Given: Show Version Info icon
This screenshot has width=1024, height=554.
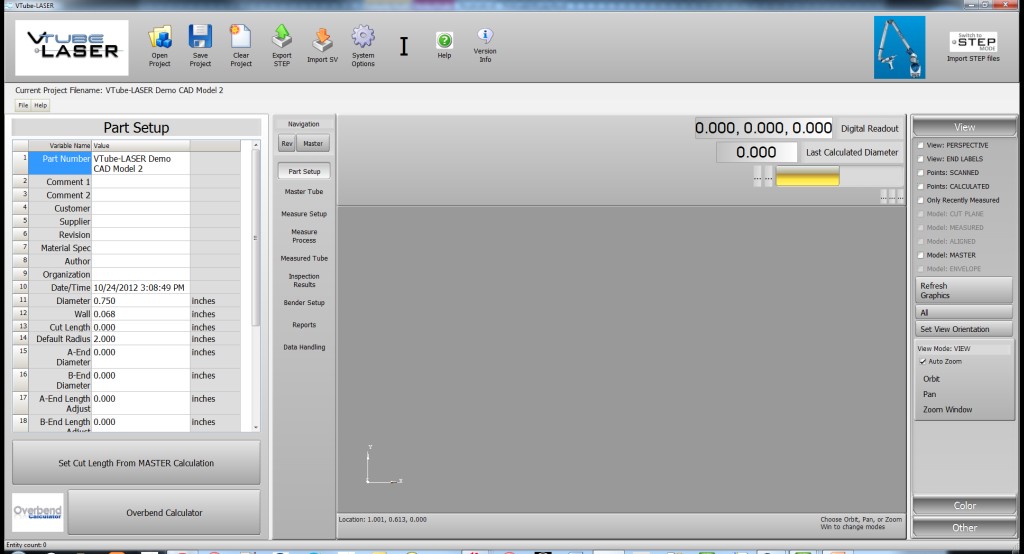Looking at the screenshot, I should (485, 37).
